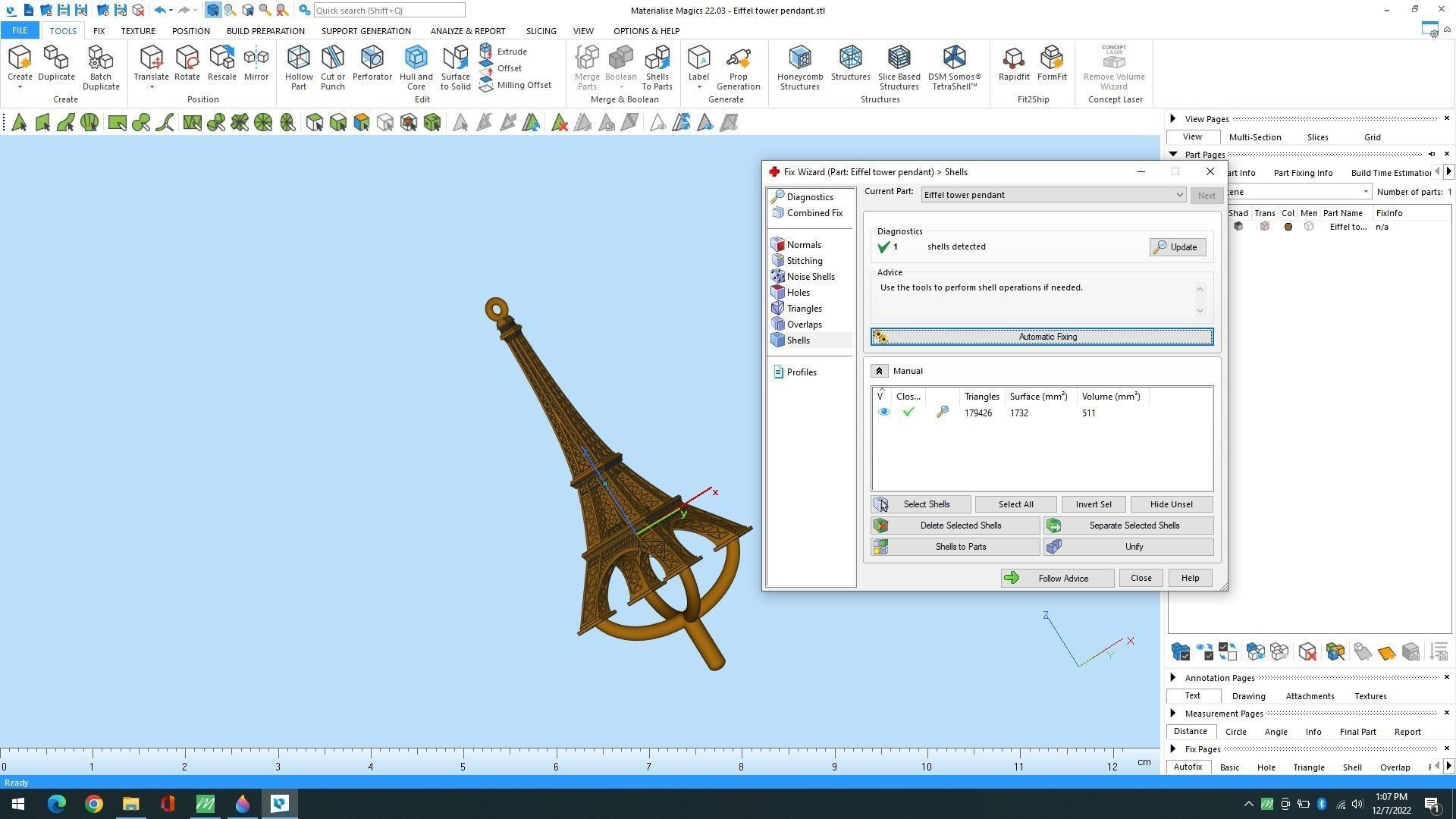Viewport: 1456px width, 819px height.
Task: Click the key icon in shell row
Action: [942, 413]
